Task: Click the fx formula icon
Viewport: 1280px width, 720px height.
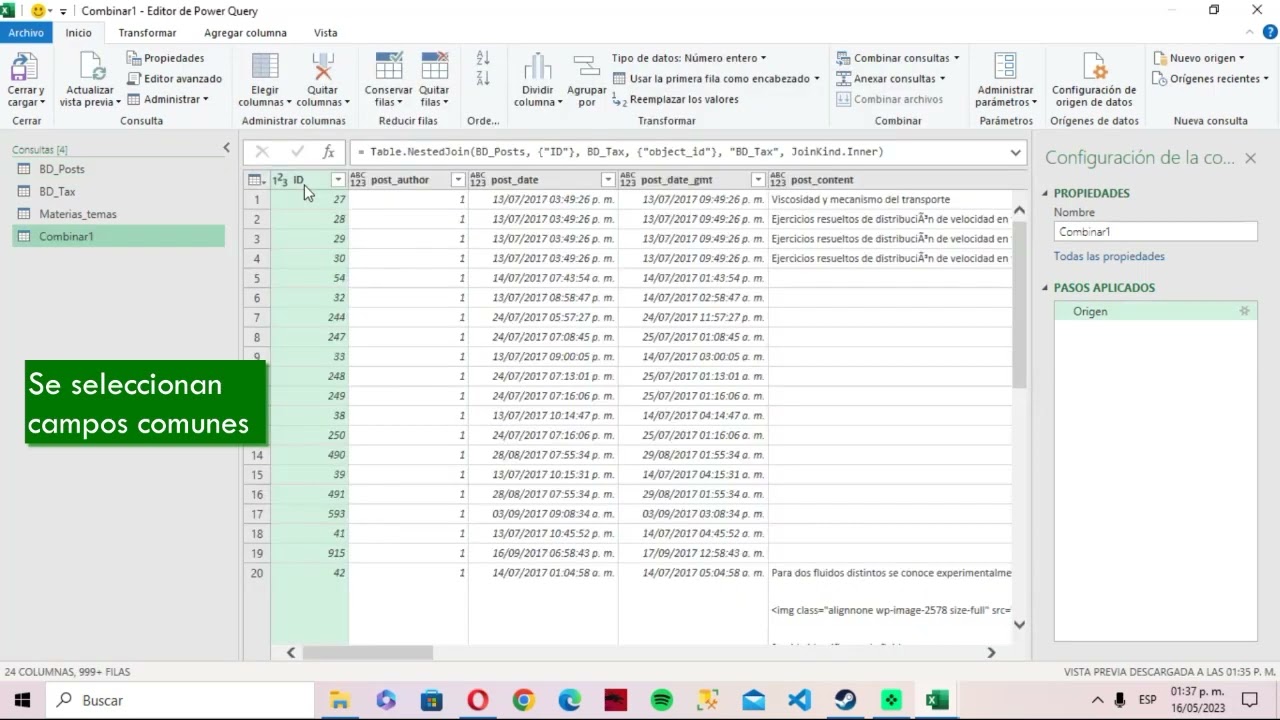Action: (328, 152)
